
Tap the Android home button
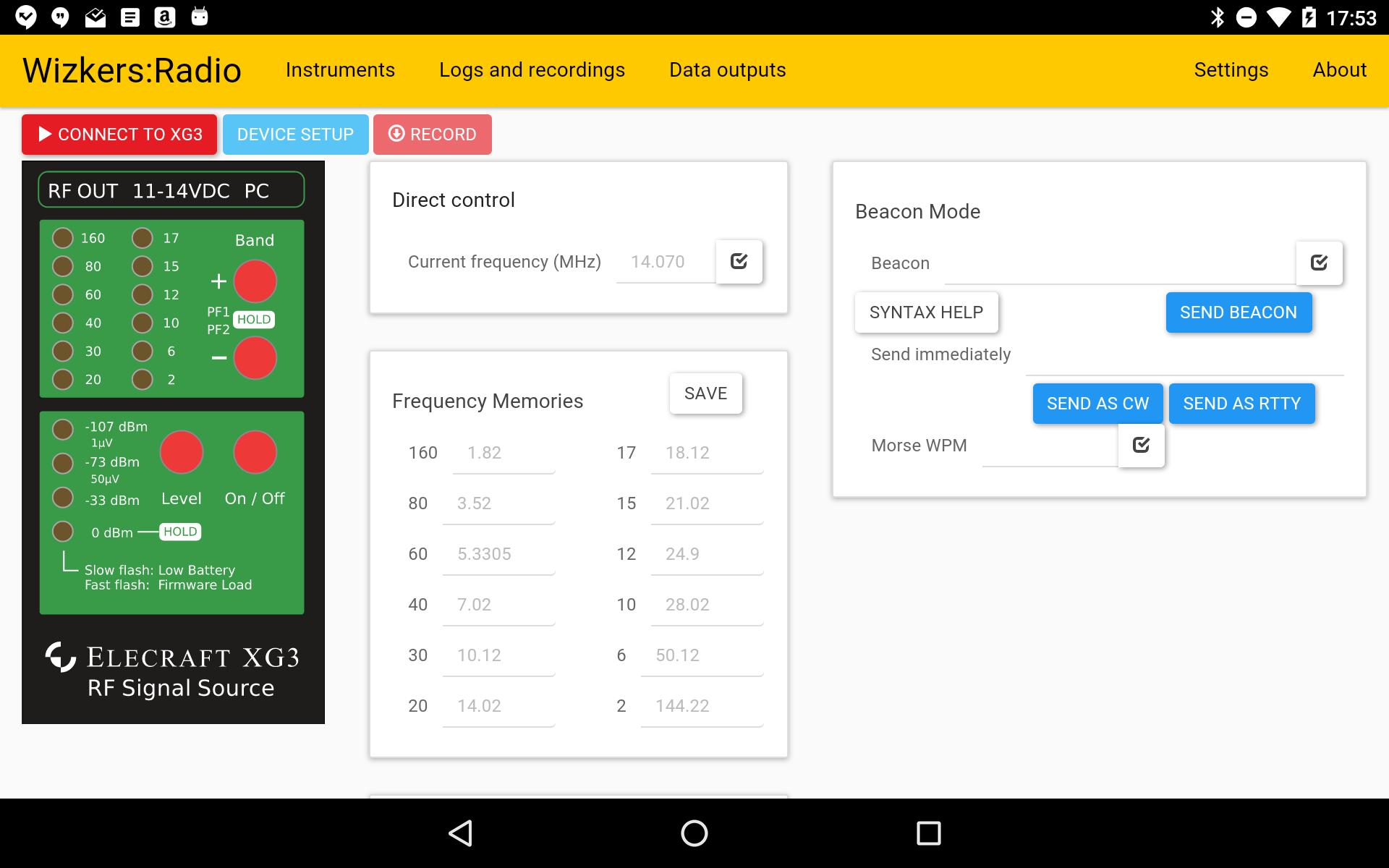coord(694,833)
